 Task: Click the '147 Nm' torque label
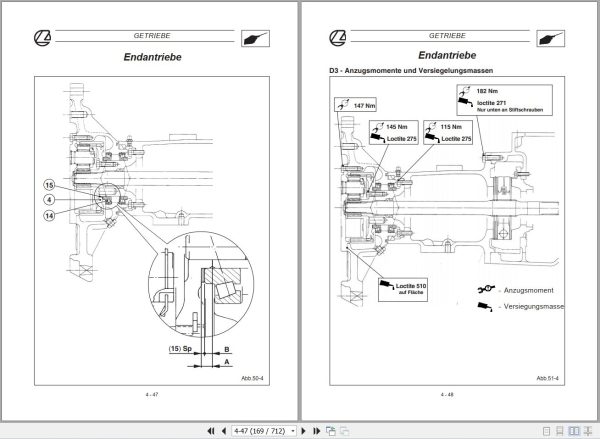(x=364, y=106)
